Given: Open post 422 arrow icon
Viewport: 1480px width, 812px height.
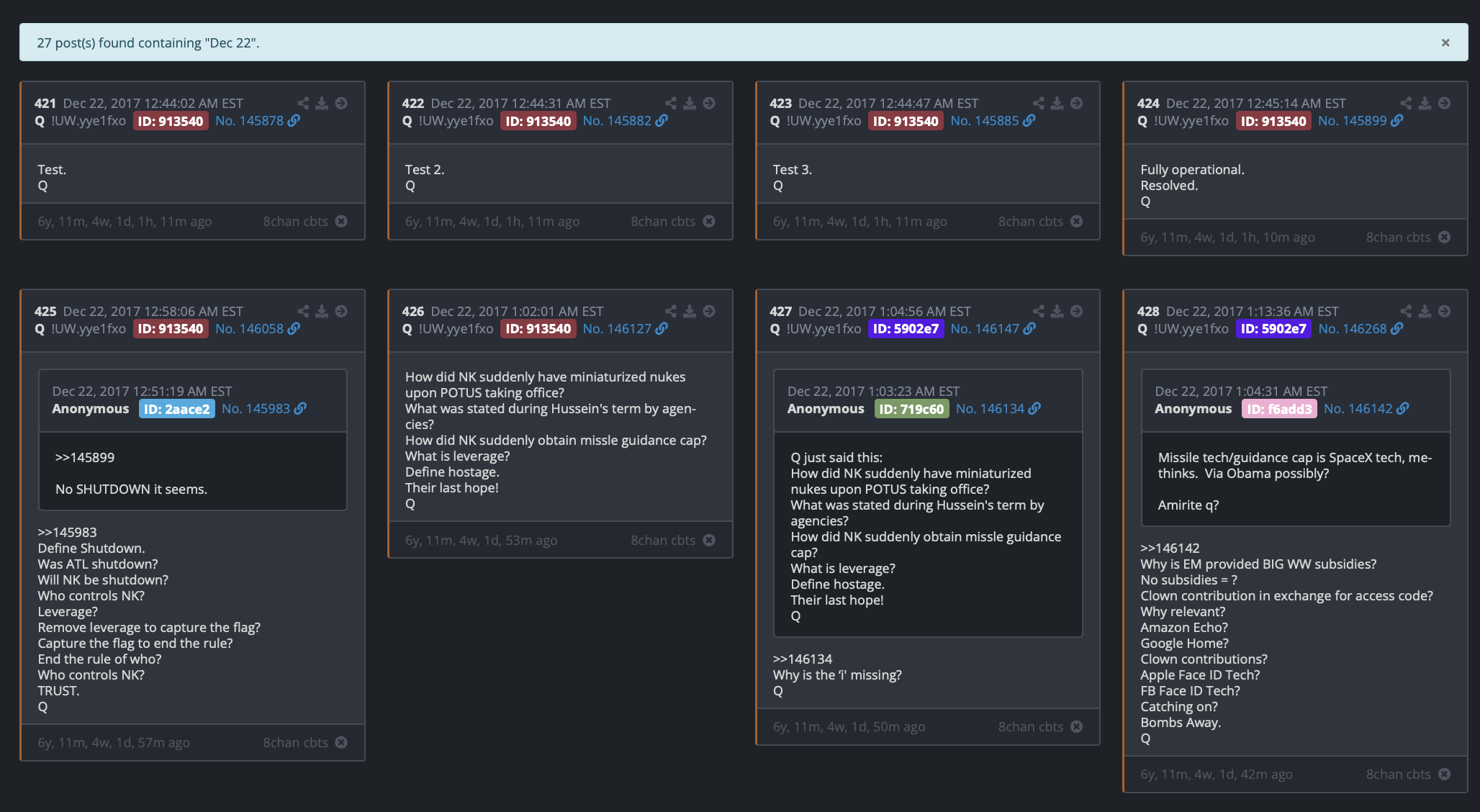Looking at the screenshot, I should pos(709,104).
